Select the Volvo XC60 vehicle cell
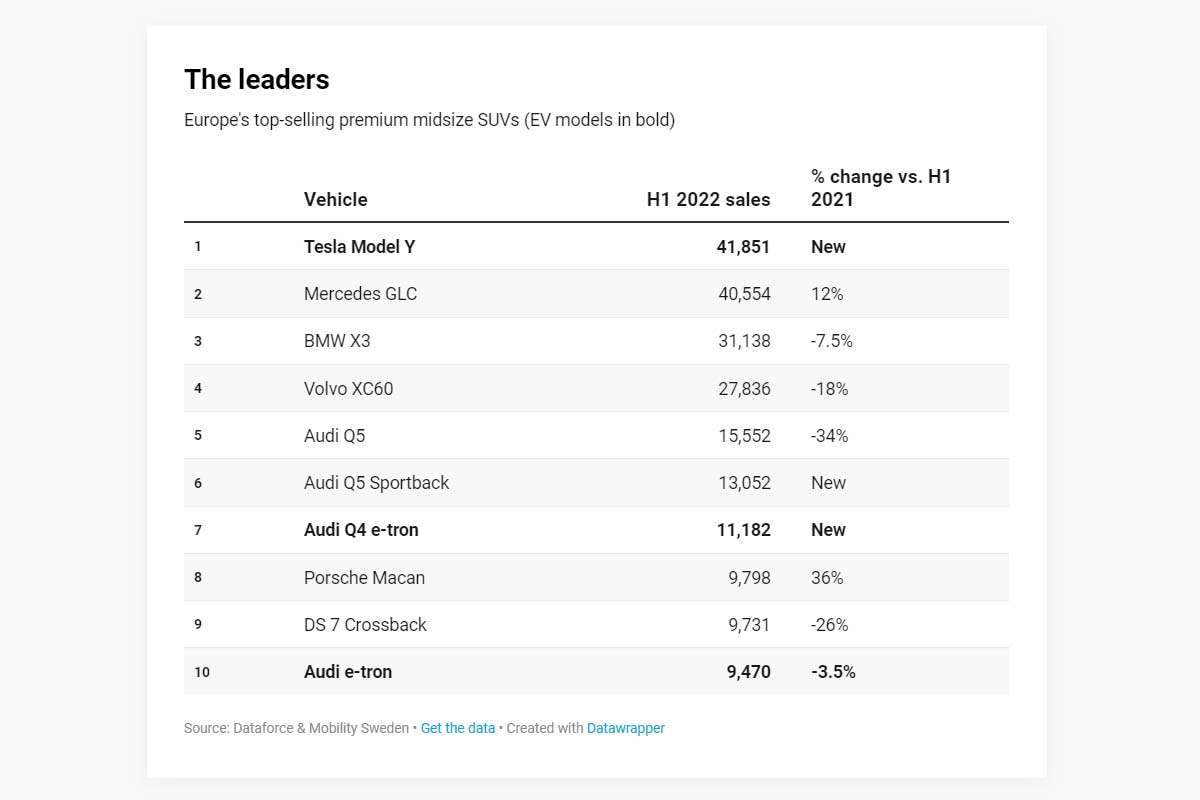Viewport: 1200px width, 800px height. pos(348,388)
